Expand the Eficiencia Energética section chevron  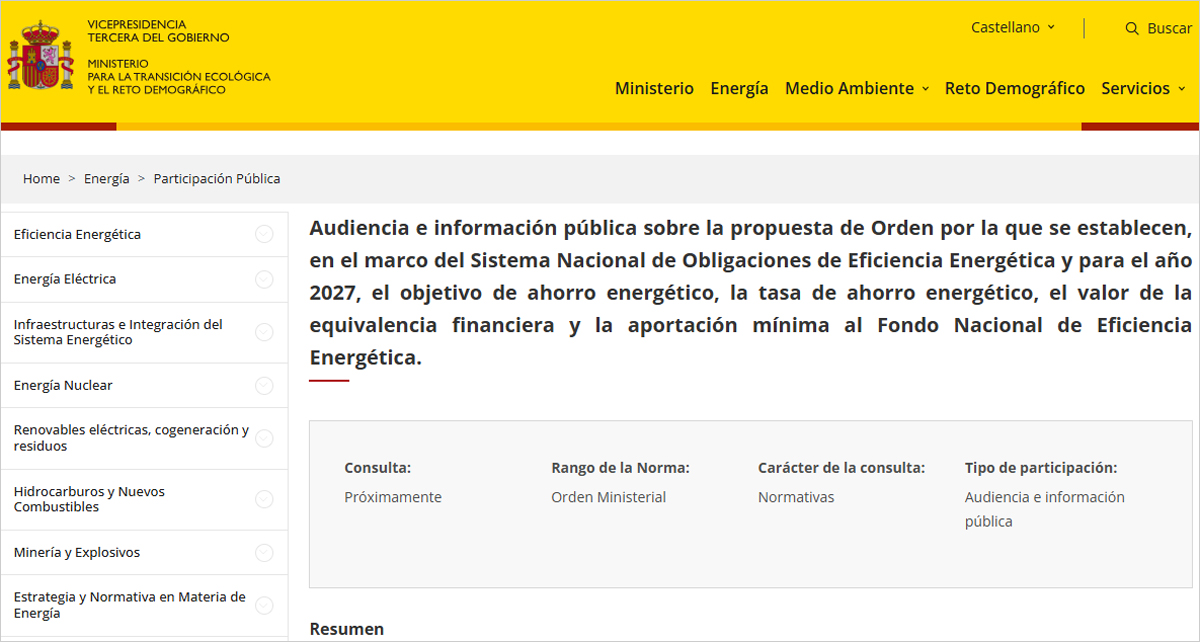[264, 234]
